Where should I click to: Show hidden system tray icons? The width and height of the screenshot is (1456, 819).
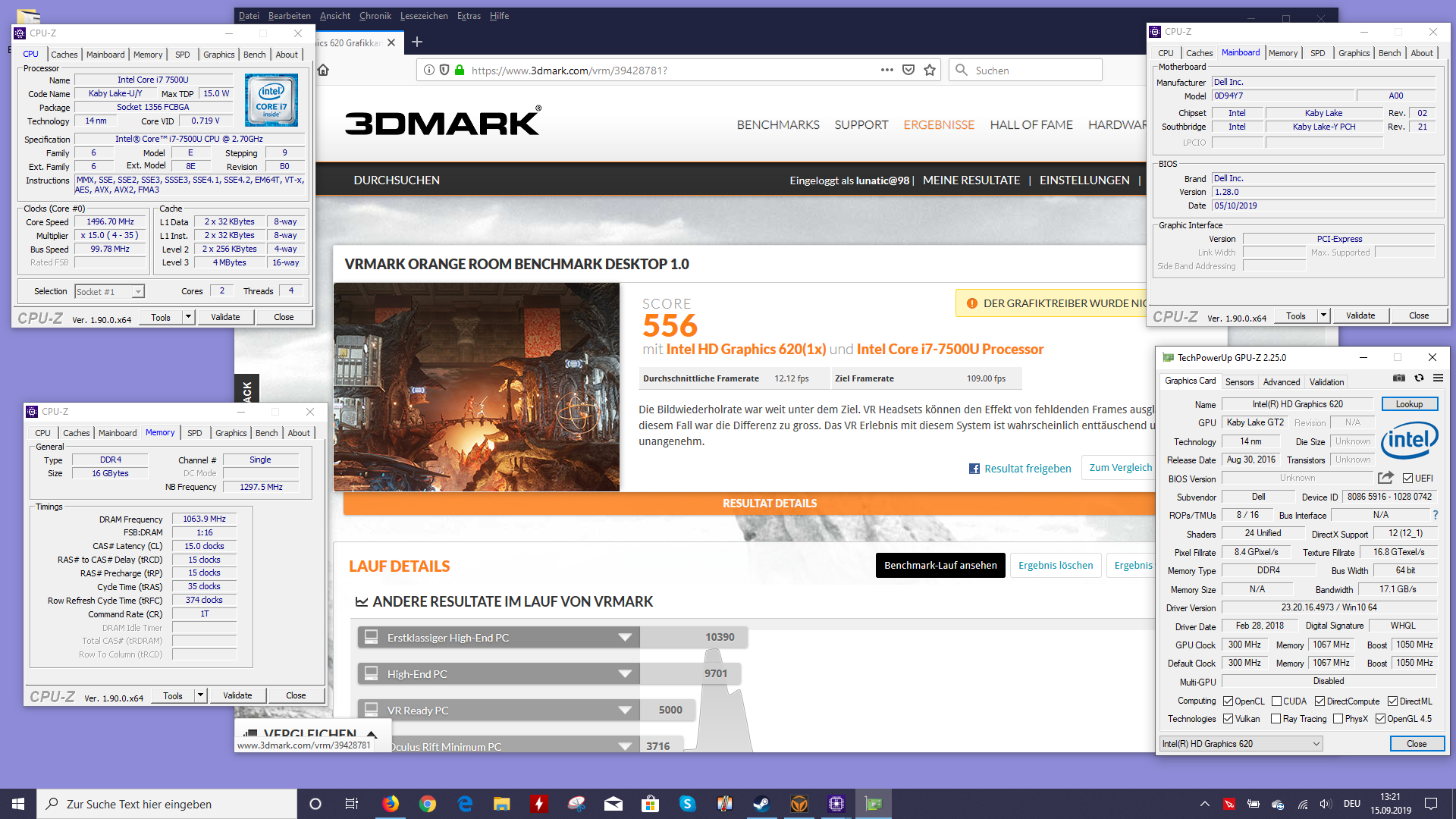1204,804
